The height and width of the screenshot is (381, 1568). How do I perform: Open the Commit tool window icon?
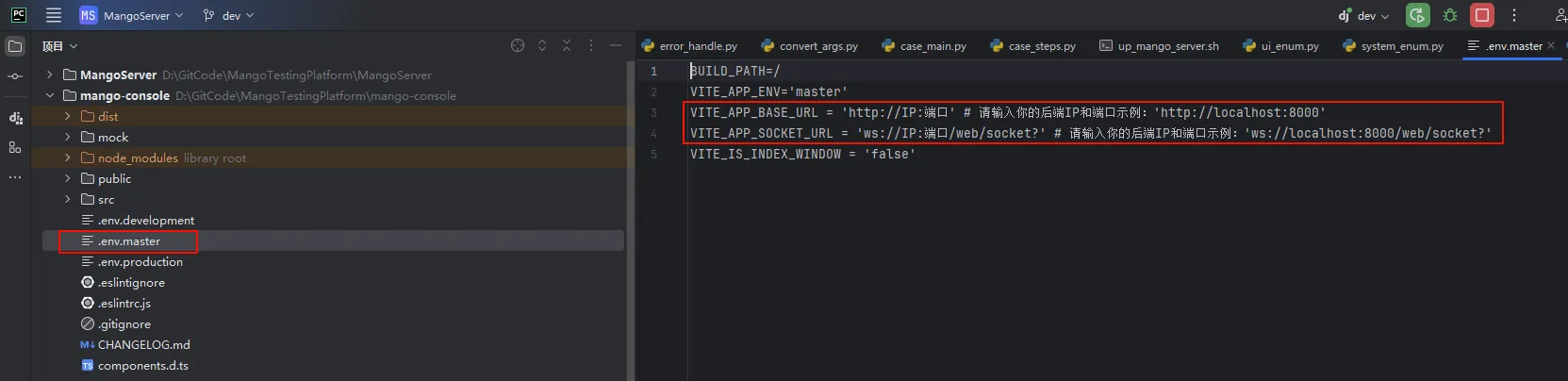(x=15, y=76)
